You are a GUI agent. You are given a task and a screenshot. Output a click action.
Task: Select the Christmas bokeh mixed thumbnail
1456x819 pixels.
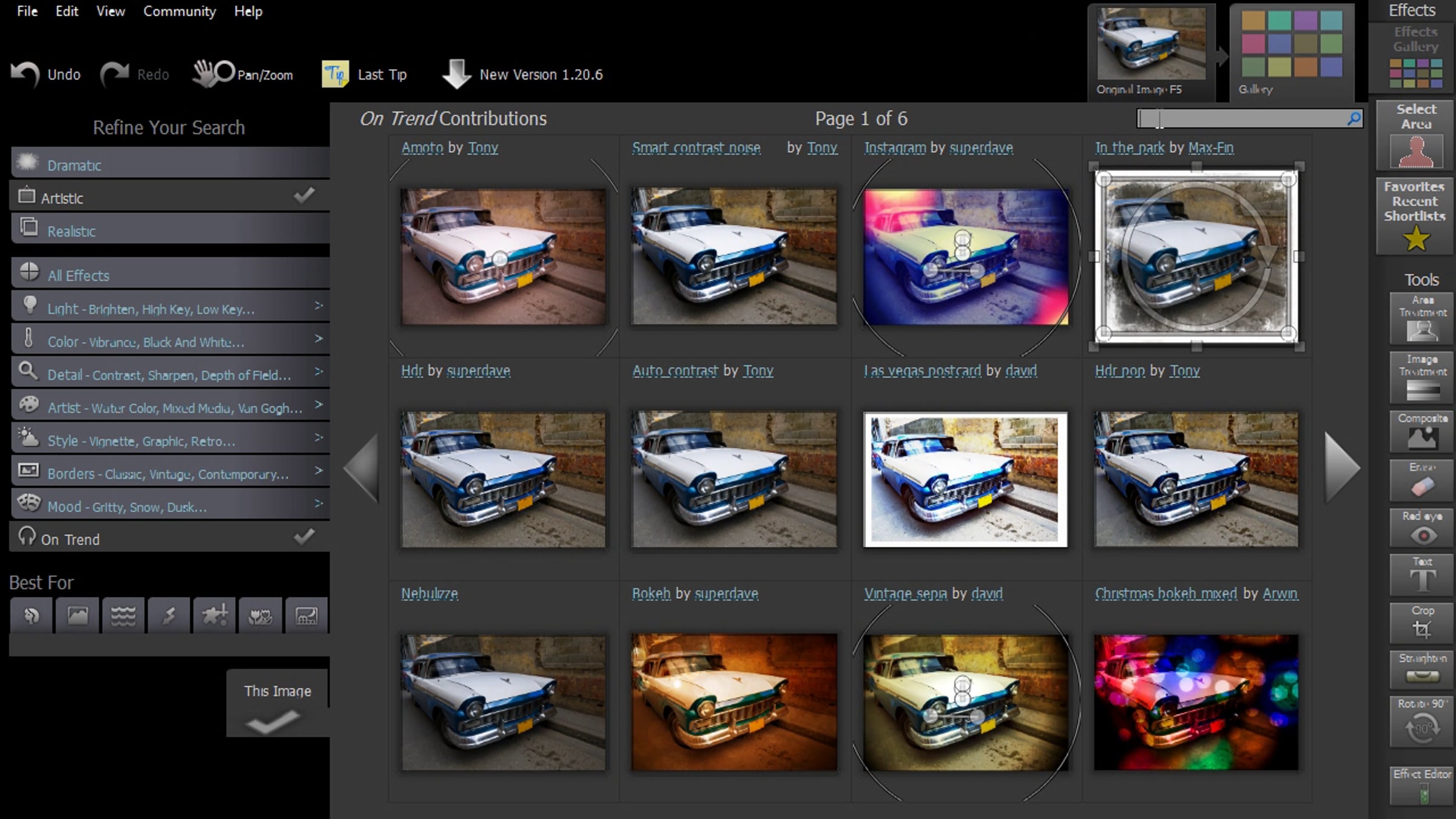1196,703
